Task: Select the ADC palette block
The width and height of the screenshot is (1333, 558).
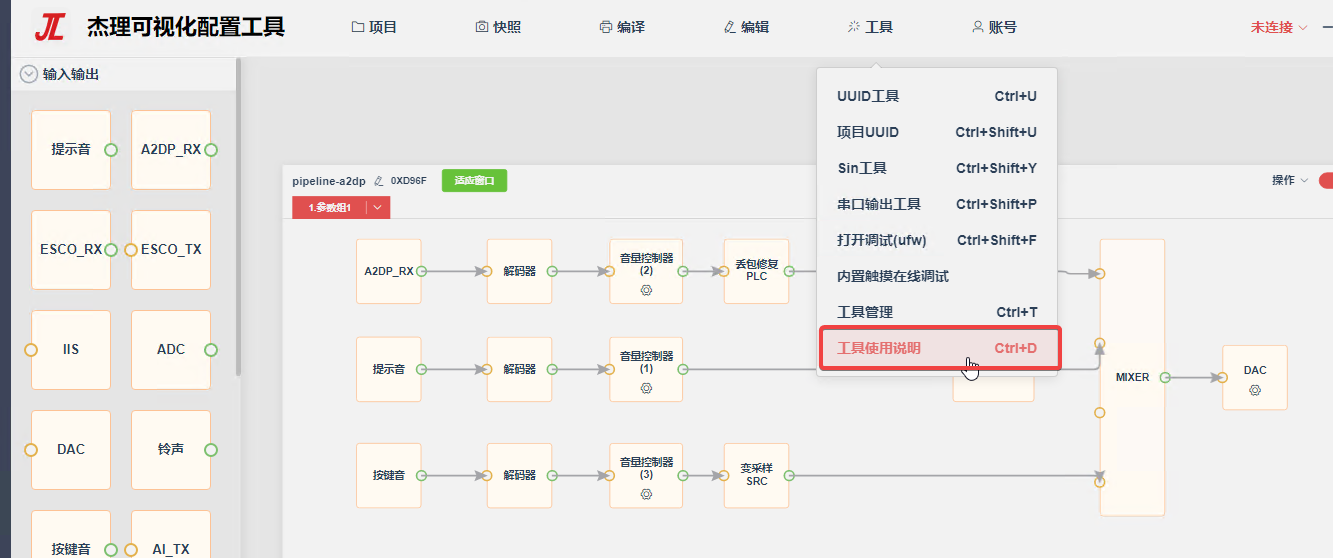Action: click(171, 350)
